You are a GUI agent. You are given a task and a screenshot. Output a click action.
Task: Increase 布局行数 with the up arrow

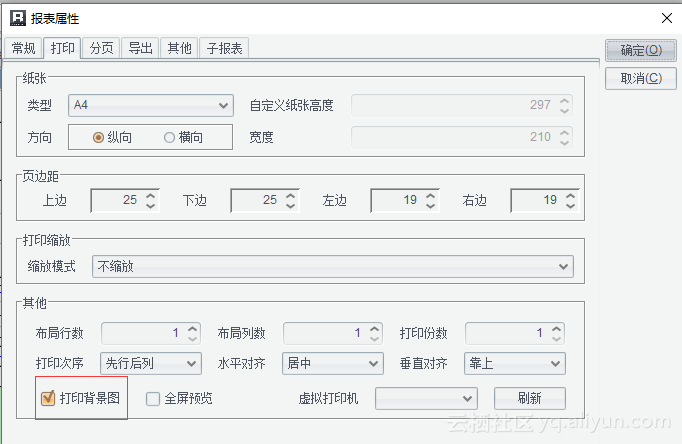tap(193, 329)
